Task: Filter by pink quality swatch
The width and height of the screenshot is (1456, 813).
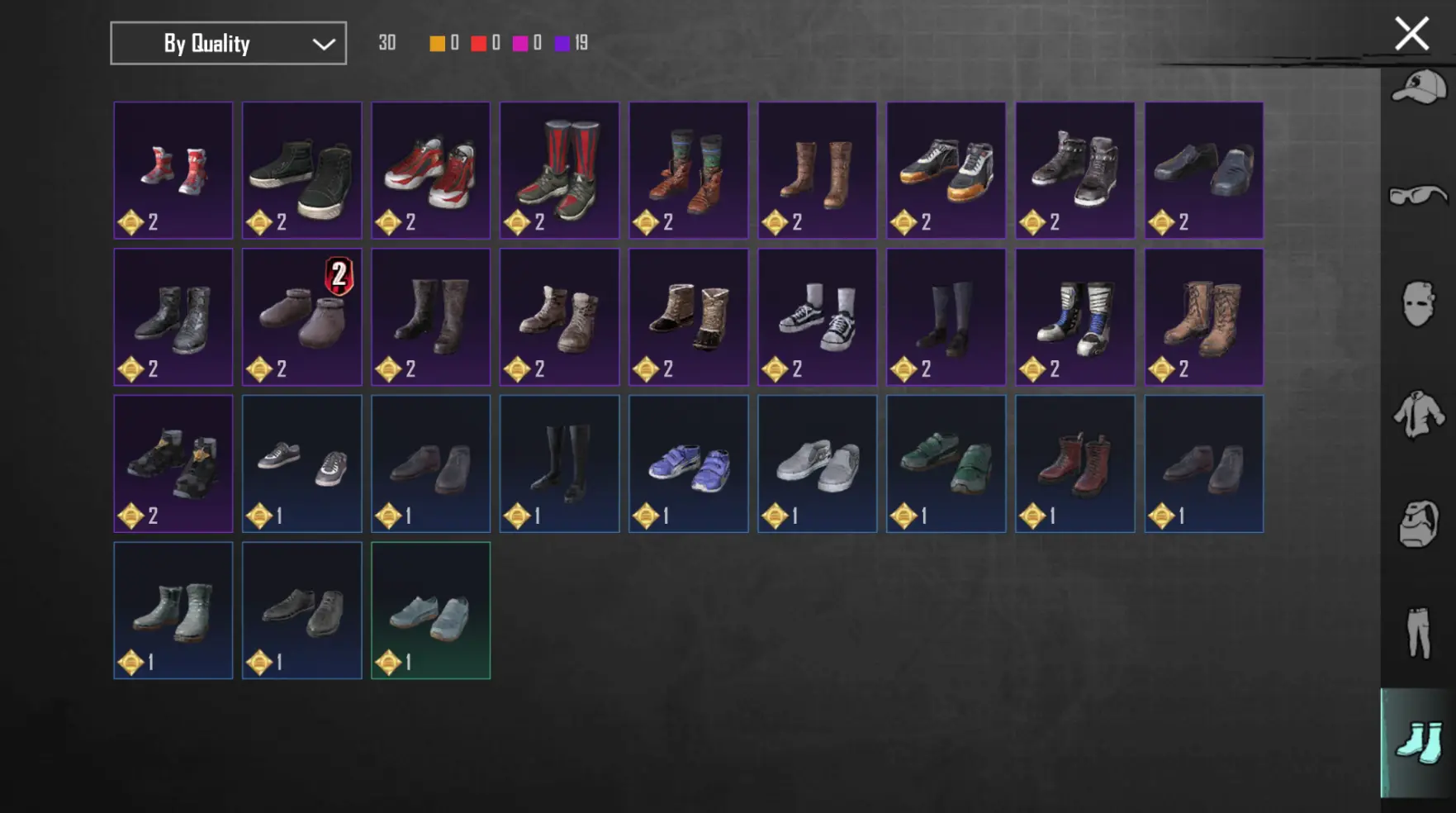Action: [520, 43]
